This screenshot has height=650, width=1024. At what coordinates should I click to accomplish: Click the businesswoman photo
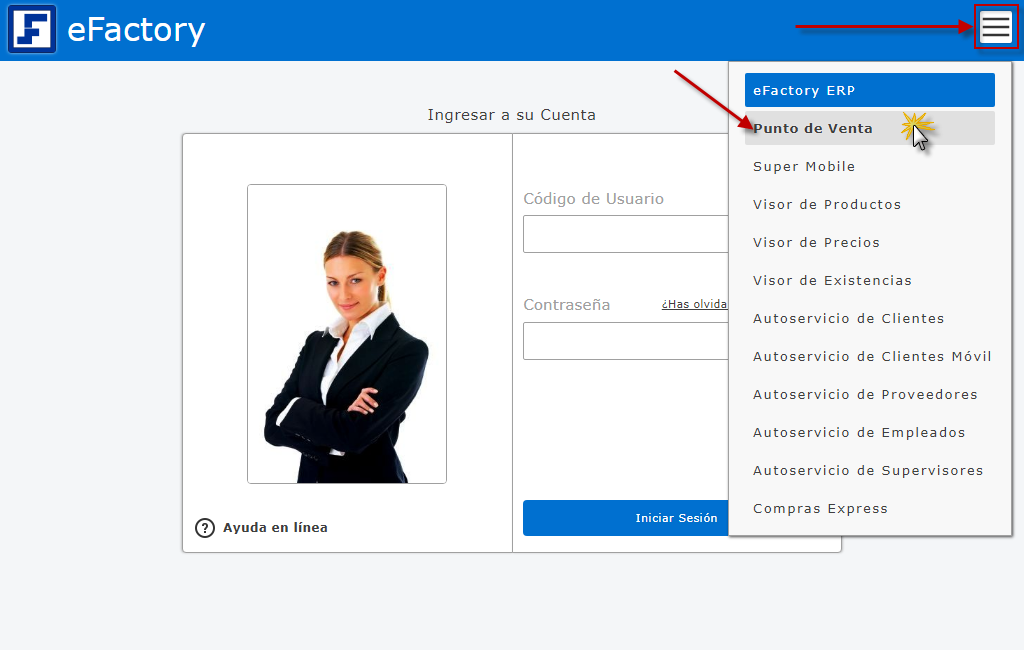(347, 334)
